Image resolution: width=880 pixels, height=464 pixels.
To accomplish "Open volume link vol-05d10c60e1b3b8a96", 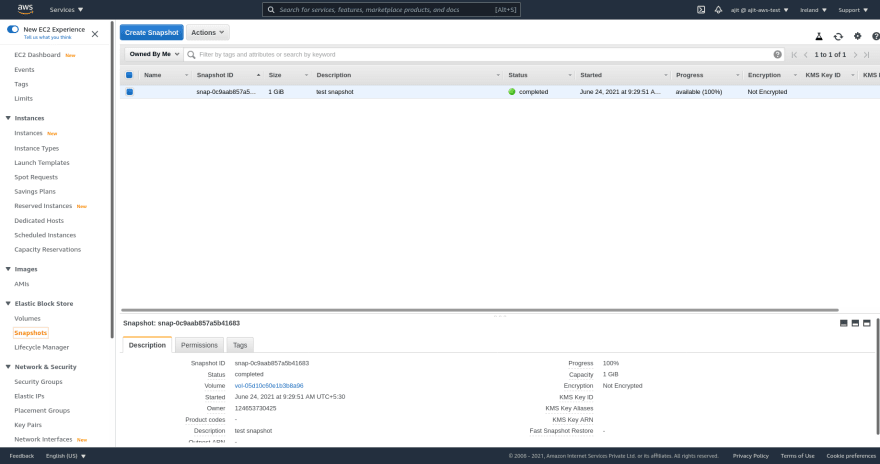I will coord(269,385).
